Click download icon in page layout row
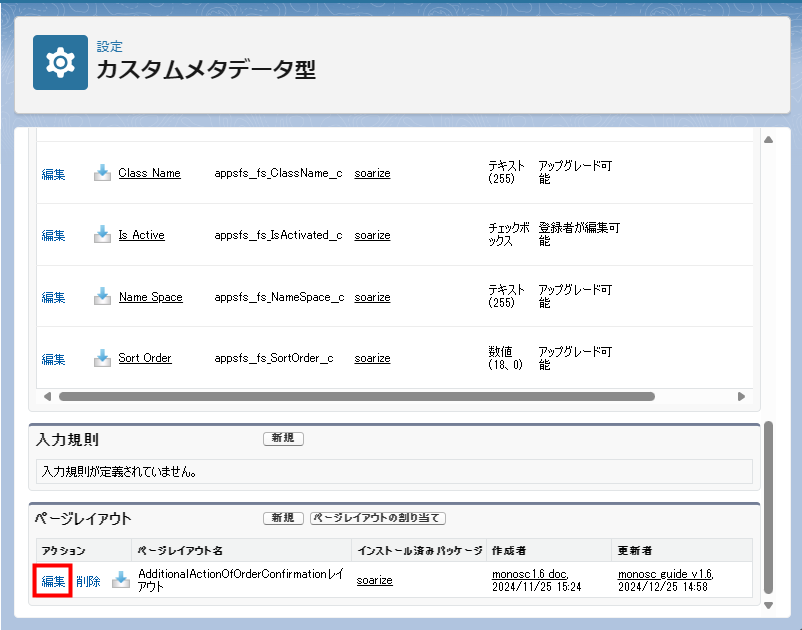The width and height of the screenshot is (802, 630). tap(121, 580)
